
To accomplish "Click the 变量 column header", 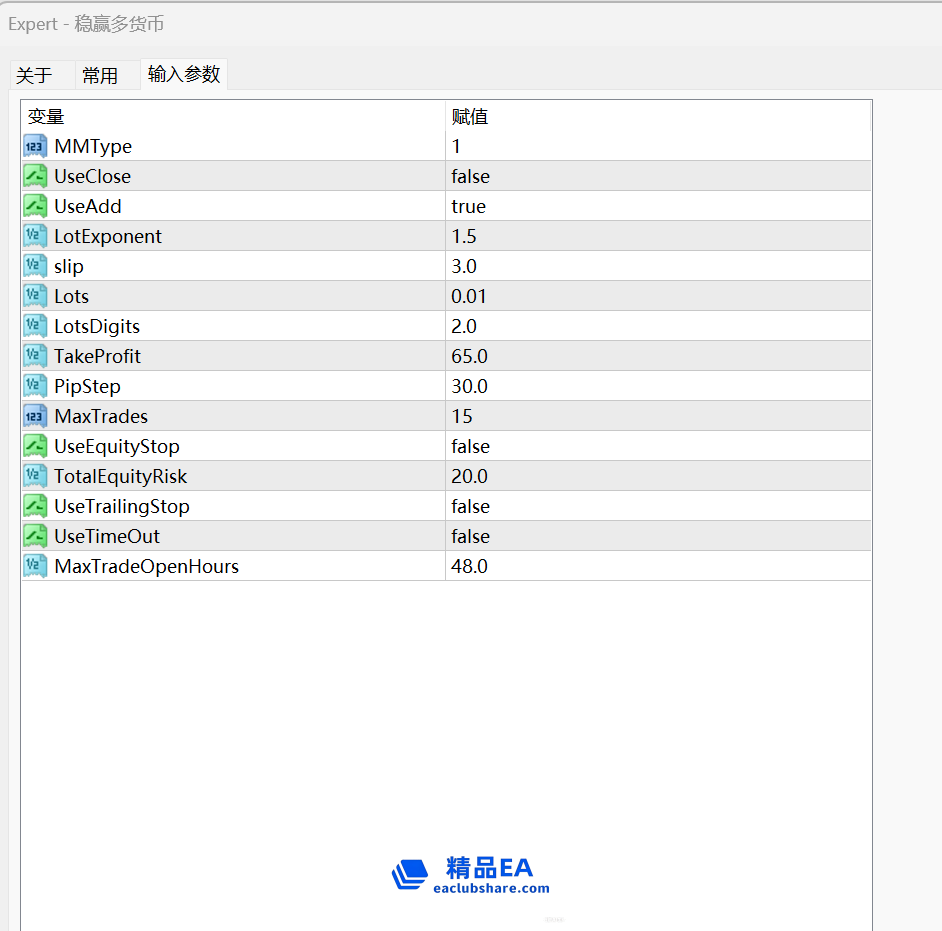I will tap(46, 116).
